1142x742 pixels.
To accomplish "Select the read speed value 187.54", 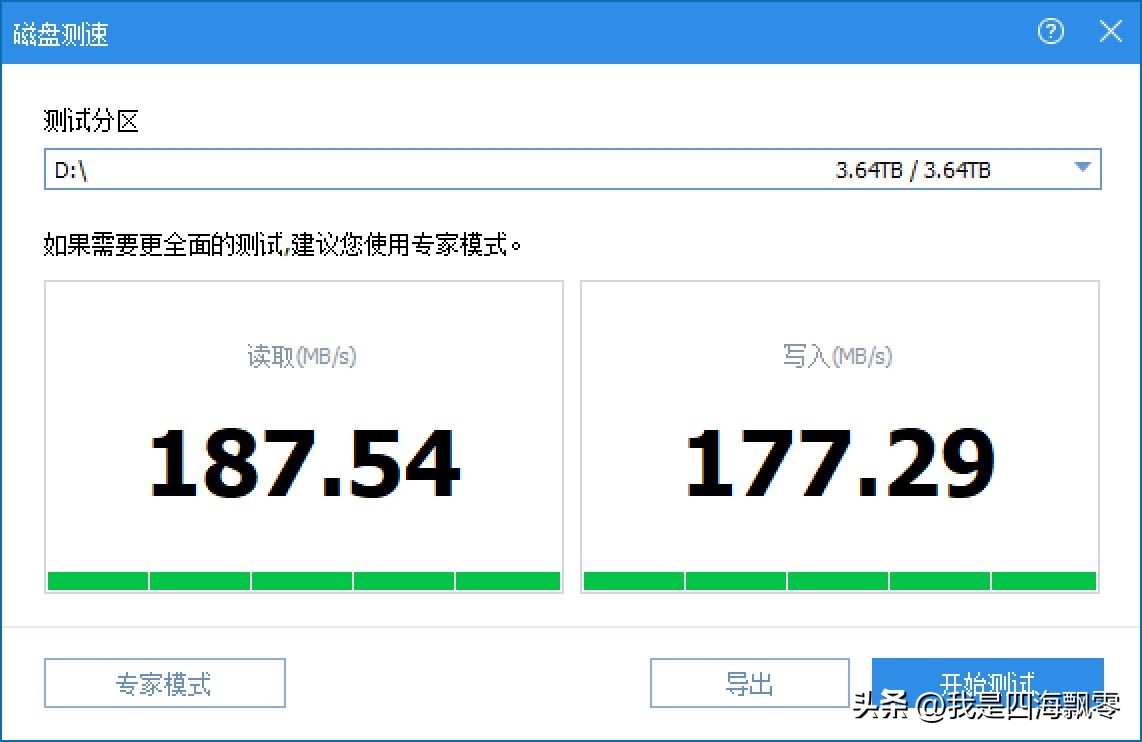I will [302, 460].
